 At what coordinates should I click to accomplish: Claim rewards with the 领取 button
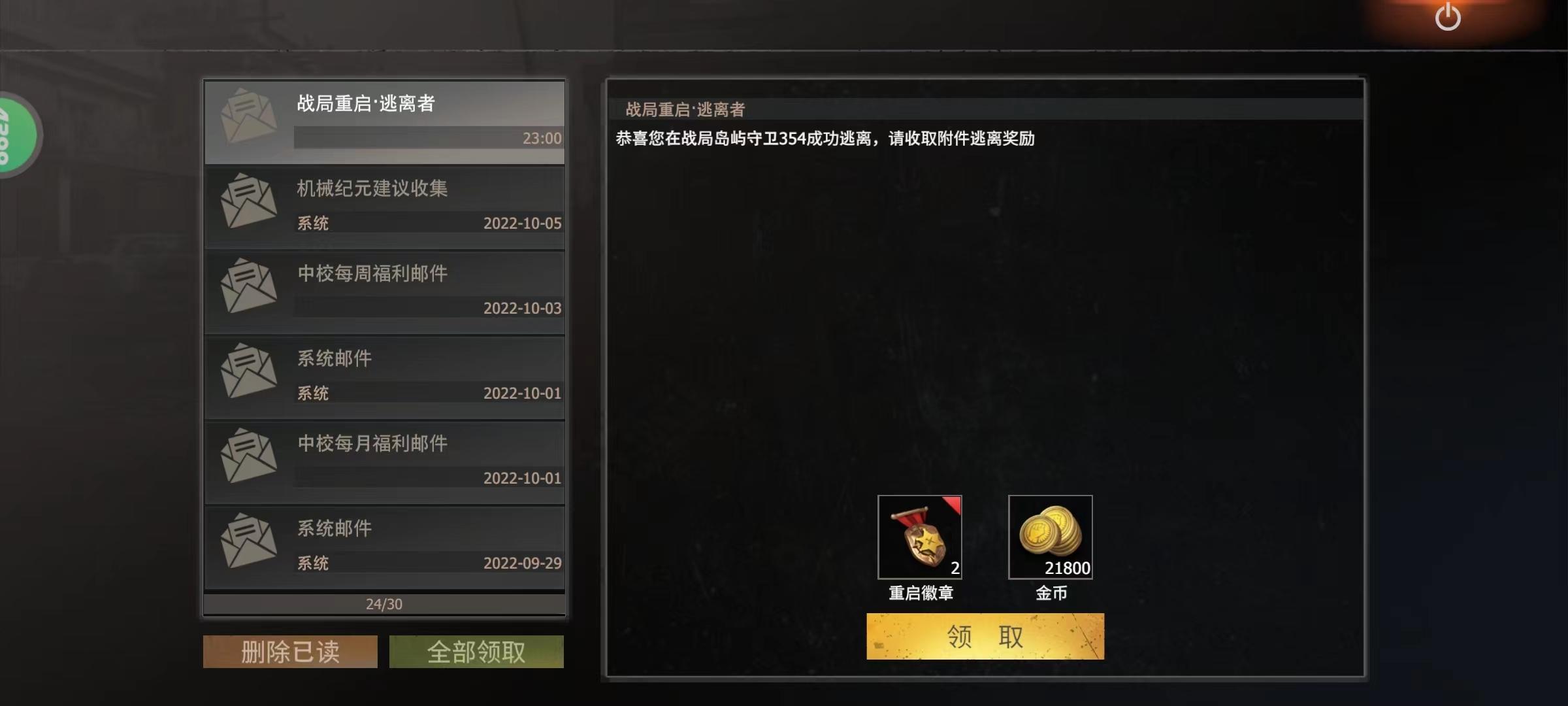pyautogui.click(x=985, y=636)
